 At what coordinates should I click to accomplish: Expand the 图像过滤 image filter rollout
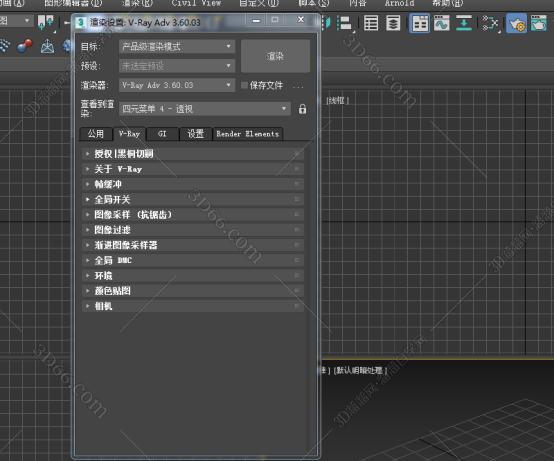pyautogui.click(x=193, y=230)
